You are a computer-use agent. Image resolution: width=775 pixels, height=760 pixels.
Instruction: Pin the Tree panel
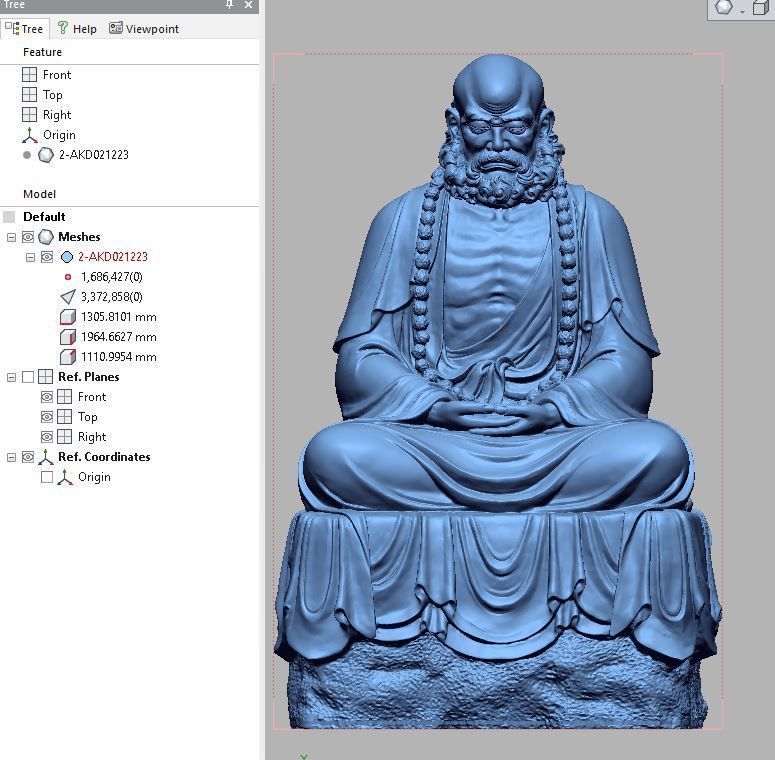[x=230, y=5]
